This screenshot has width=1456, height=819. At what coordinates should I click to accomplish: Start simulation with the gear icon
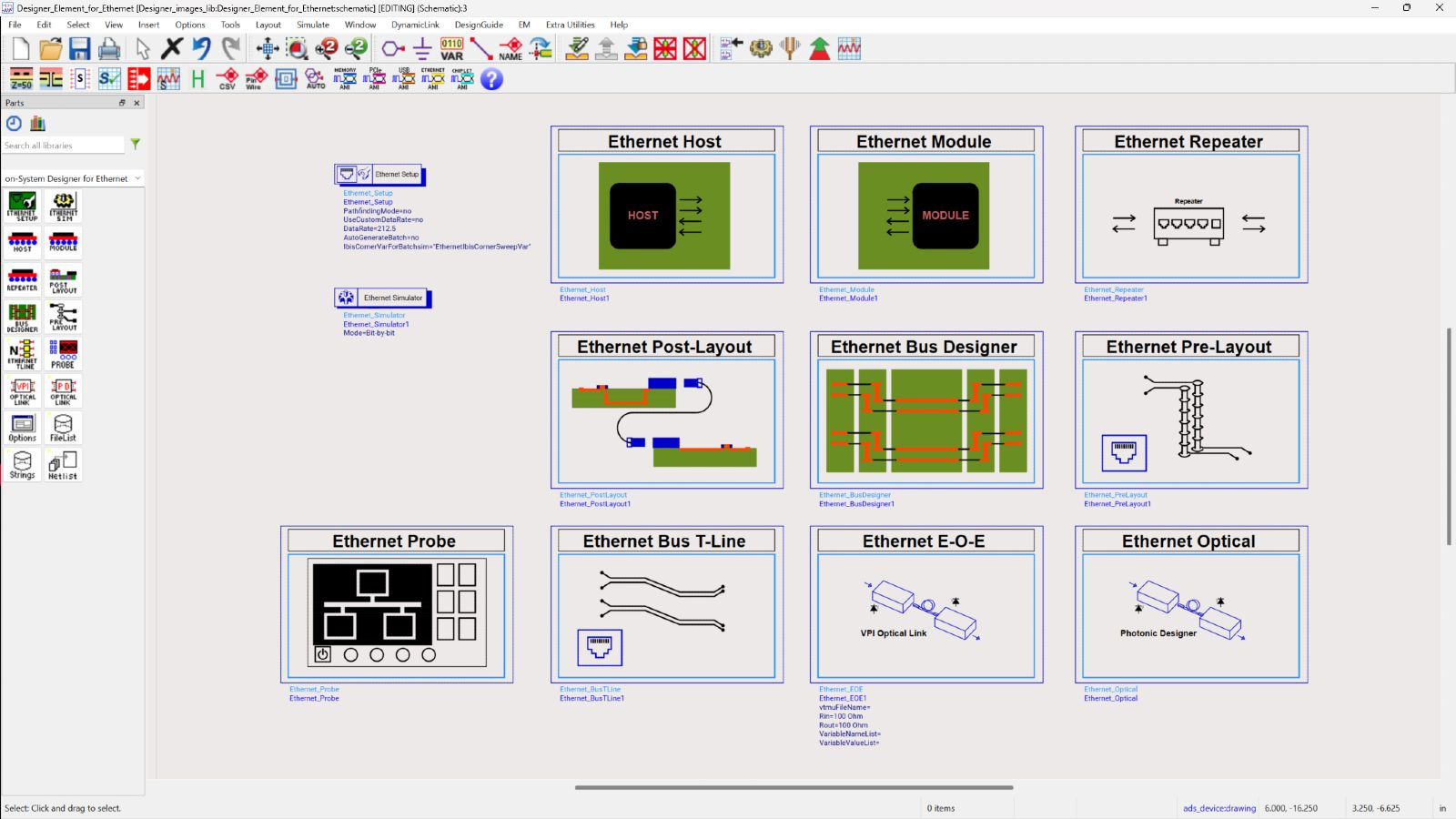(761, 48)
